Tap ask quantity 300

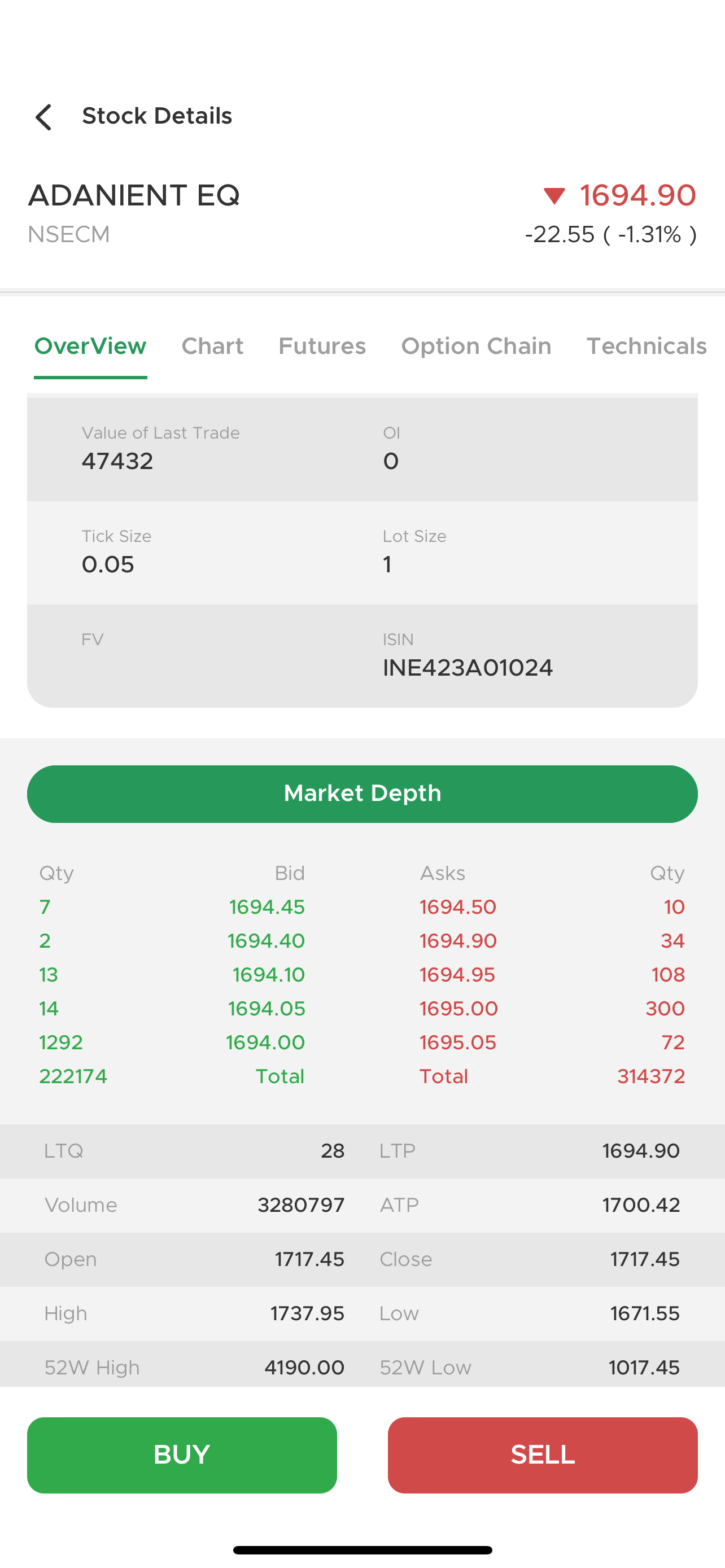click(665, 1009)
